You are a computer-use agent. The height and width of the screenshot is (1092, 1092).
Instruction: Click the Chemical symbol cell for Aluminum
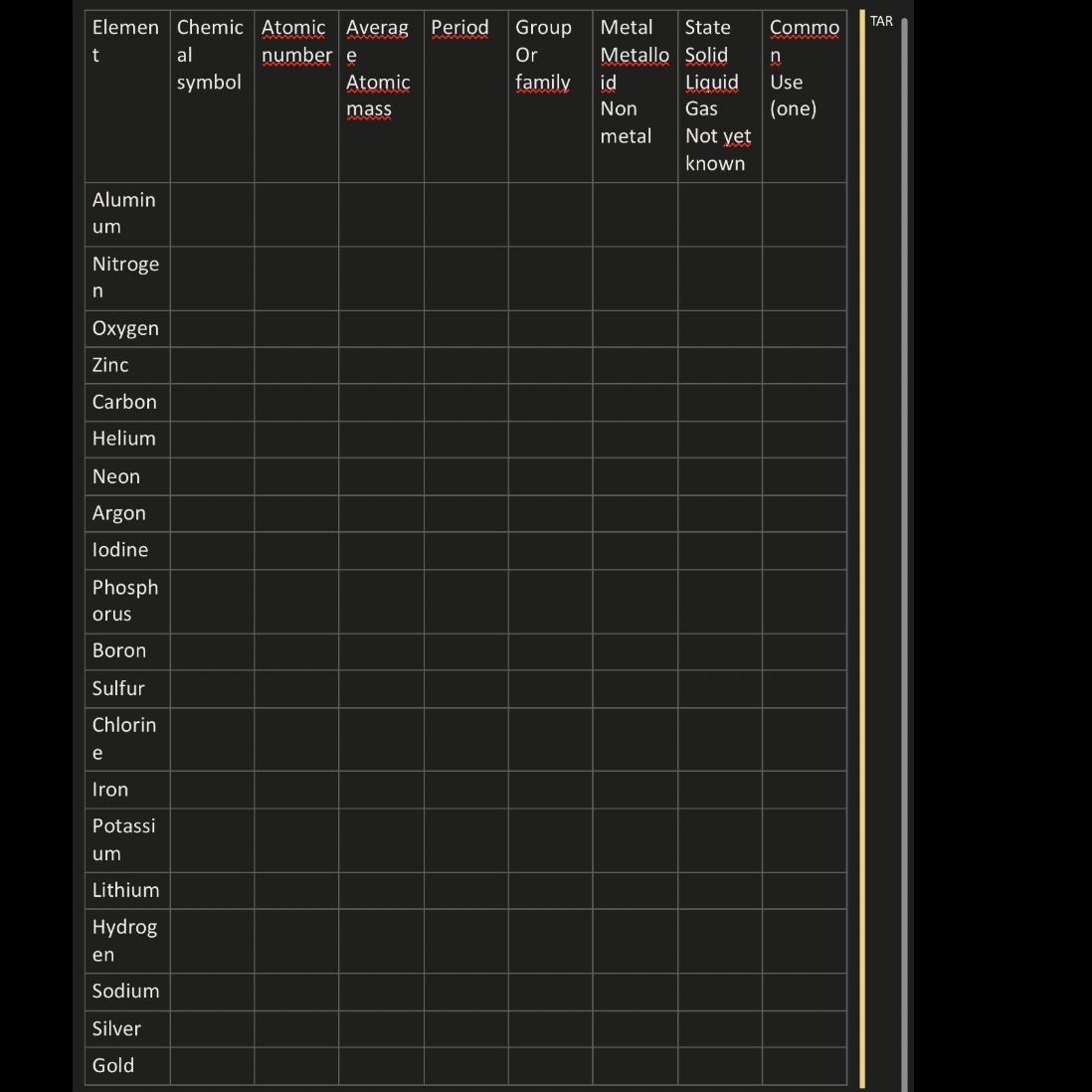click(x=213, y=215)
